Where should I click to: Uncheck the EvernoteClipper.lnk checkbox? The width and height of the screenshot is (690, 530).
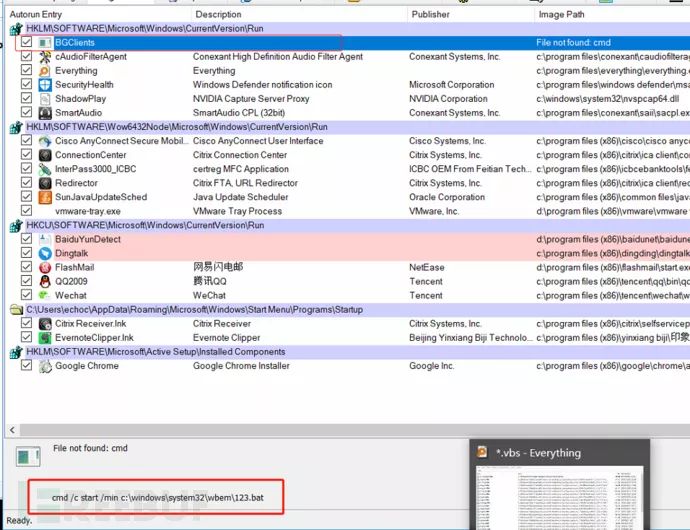tap(27, 338)
